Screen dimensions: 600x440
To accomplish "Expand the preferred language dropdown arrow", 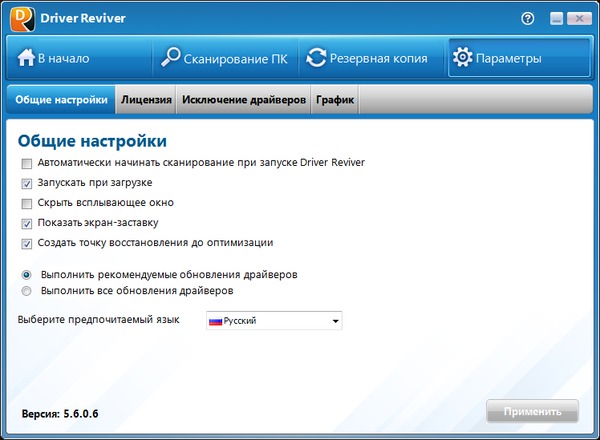I will (x=335, y=321).
